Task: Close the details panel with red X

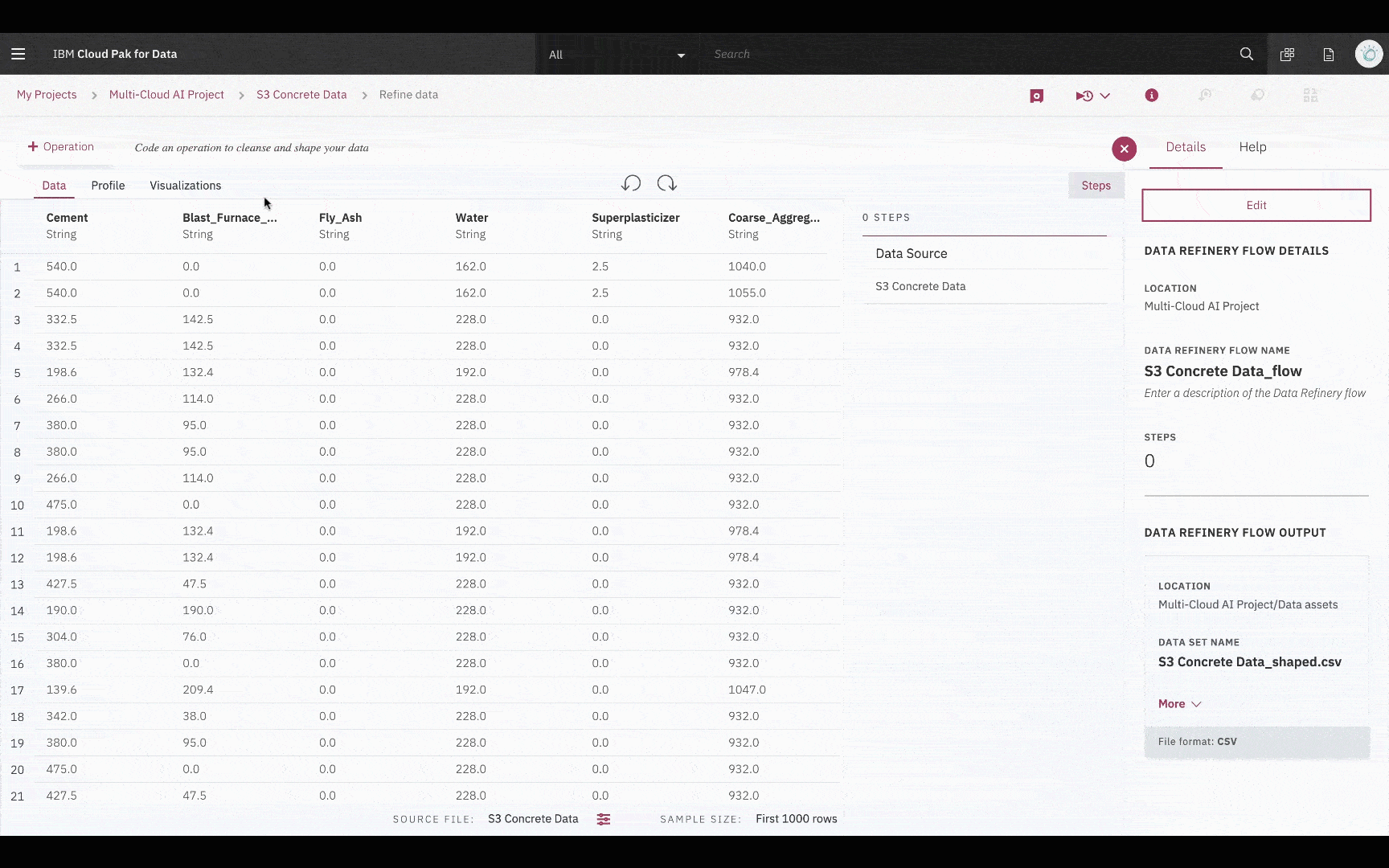Action: point(1124,149)
